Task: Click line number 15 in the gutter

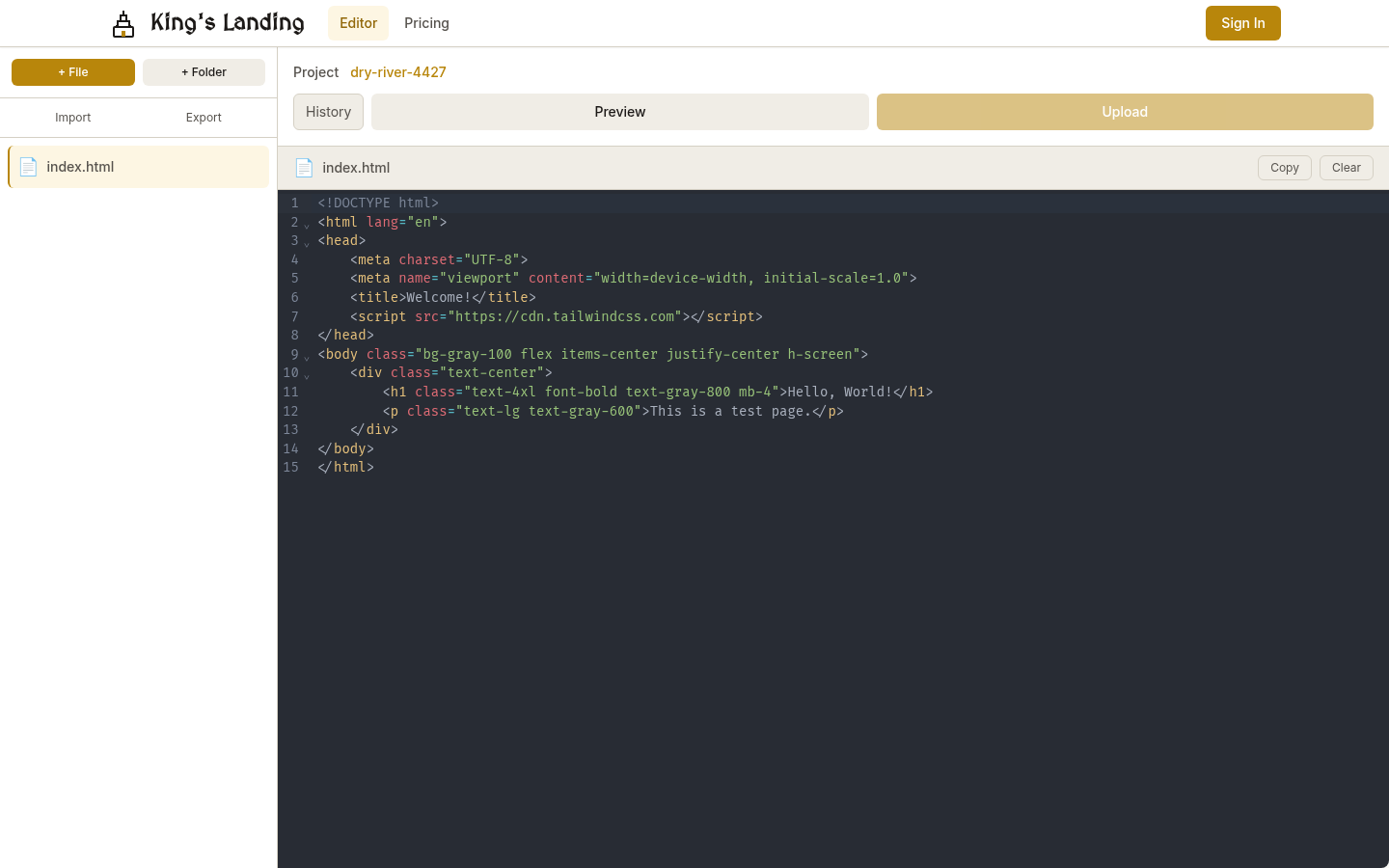Action: (291, 467)
